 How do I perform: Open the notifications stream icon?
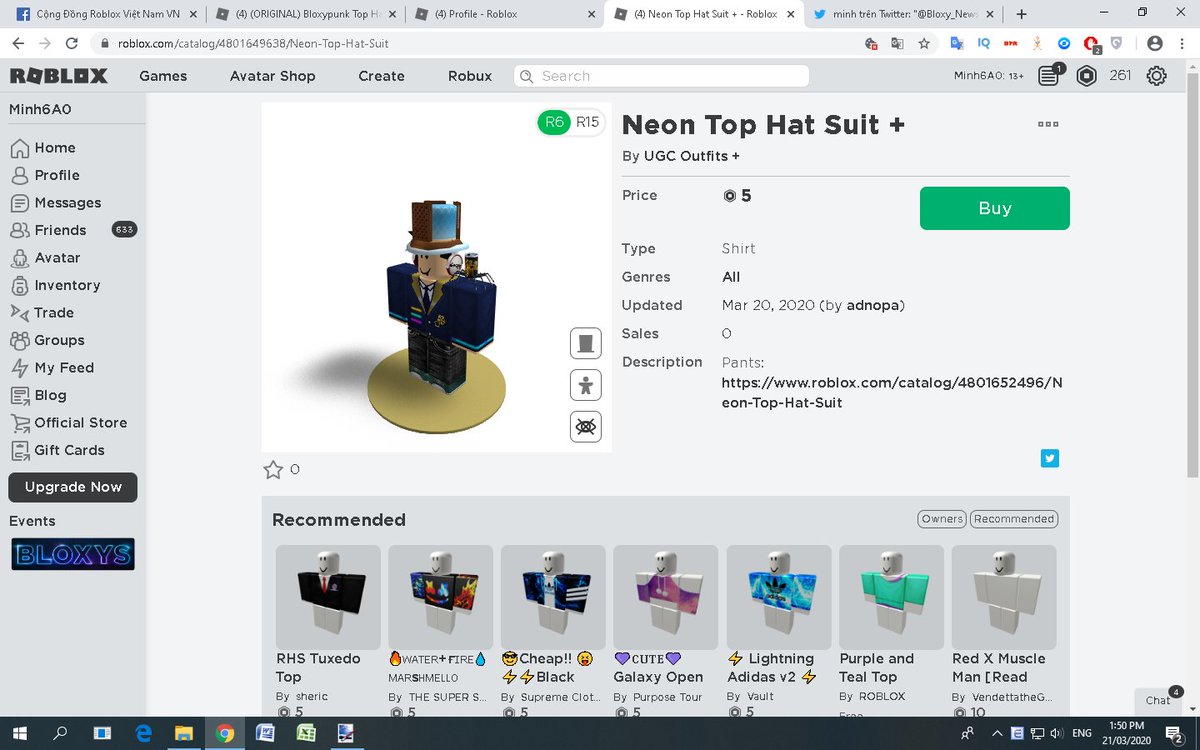pyautogui.click(x=1049, y=76)
